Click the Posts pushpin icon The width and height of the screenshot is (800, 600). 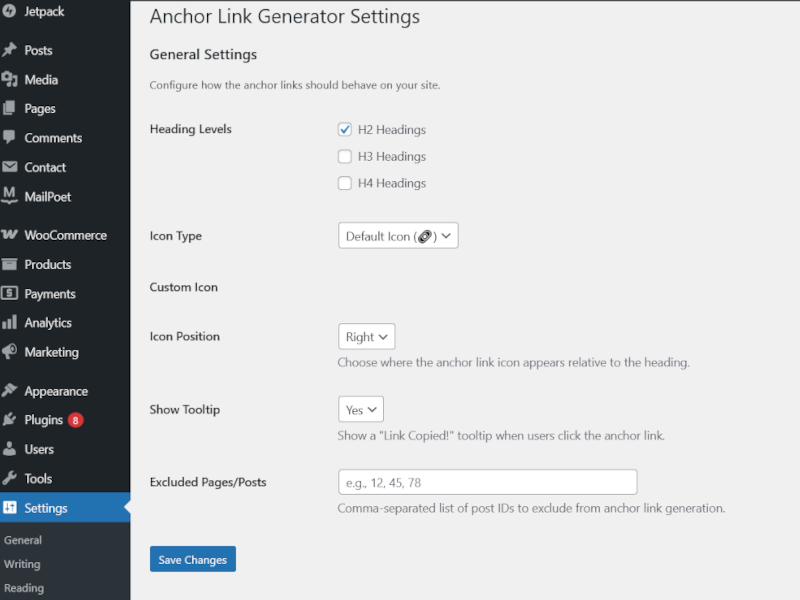[x=10, y=50]
